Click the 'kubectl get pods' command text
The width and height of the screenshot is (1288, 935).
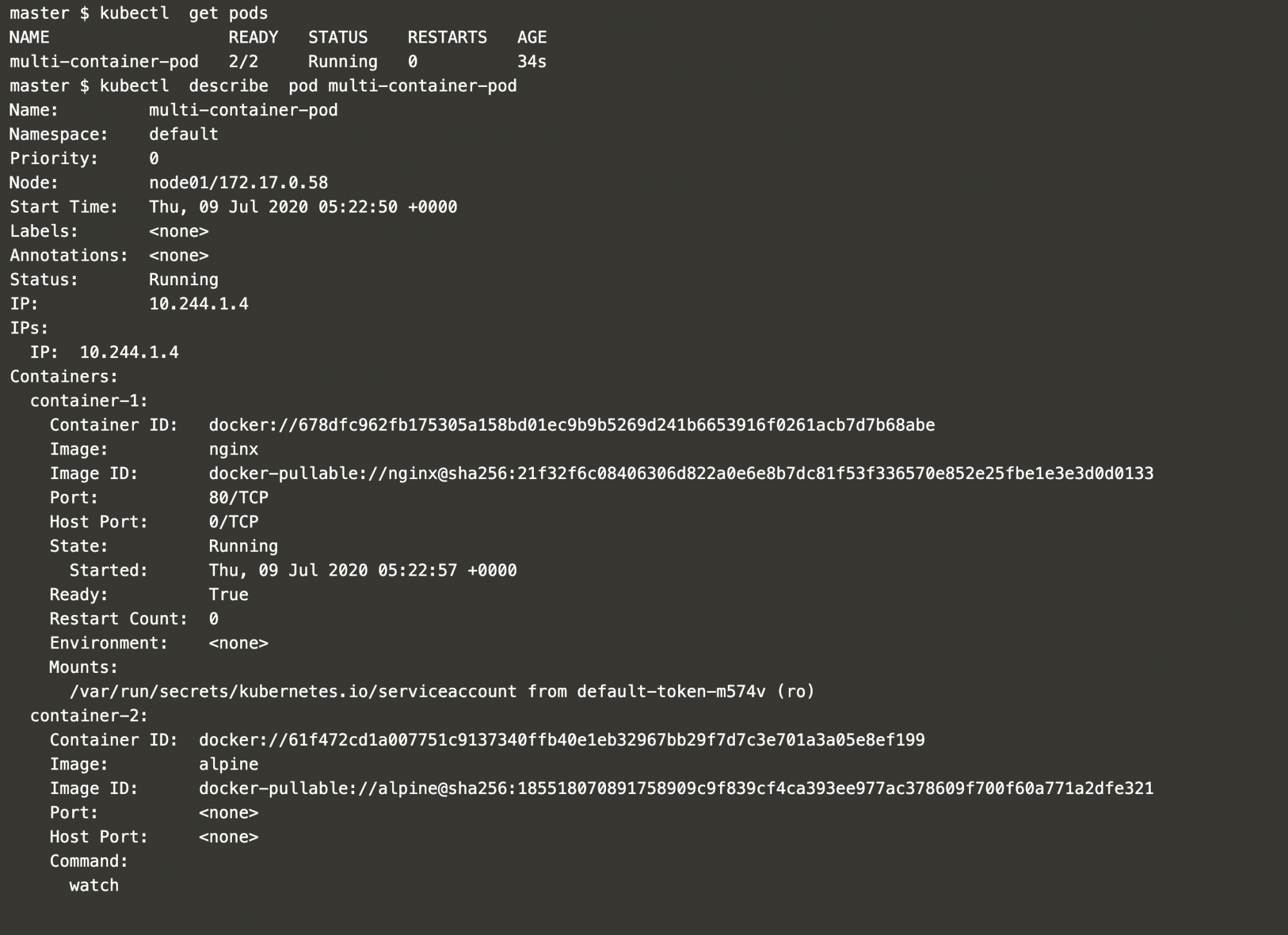click(x=184, y=13)
